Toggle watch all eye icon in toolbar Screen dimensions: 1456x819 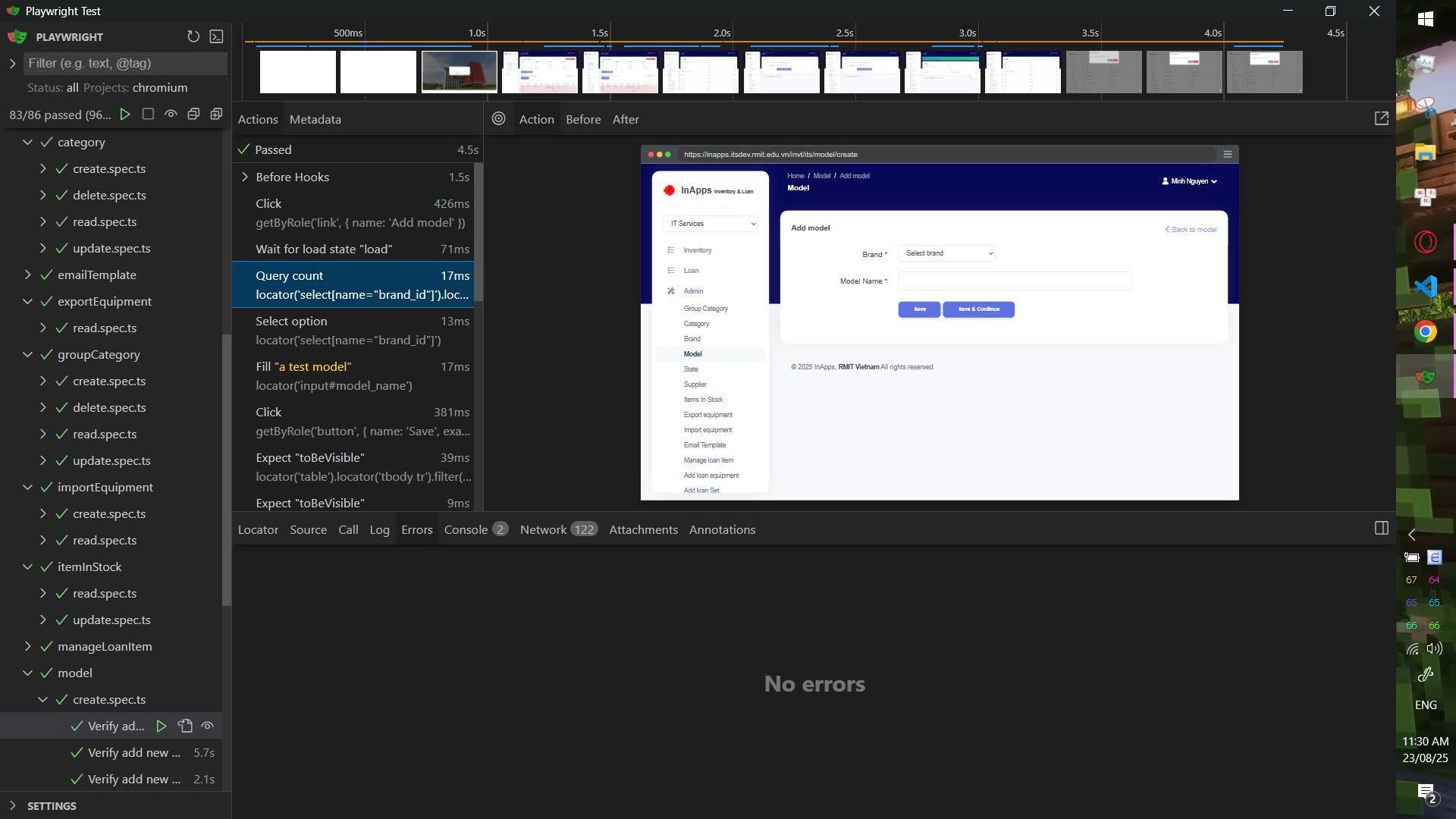click(x=171, y=115)
